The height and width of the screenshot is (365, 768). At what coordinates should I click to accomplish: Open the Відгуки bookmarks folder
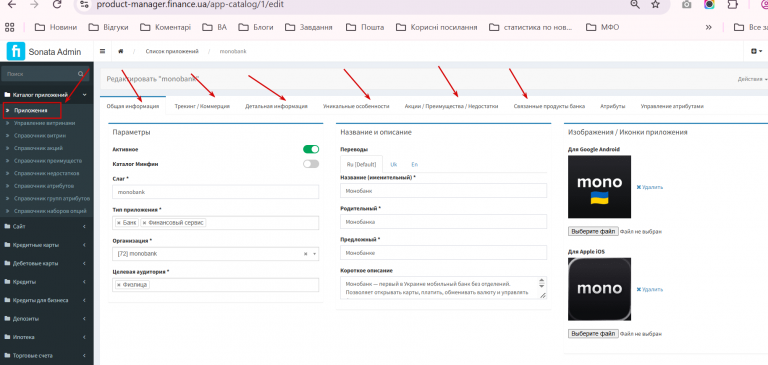click(x=108, y=27)
